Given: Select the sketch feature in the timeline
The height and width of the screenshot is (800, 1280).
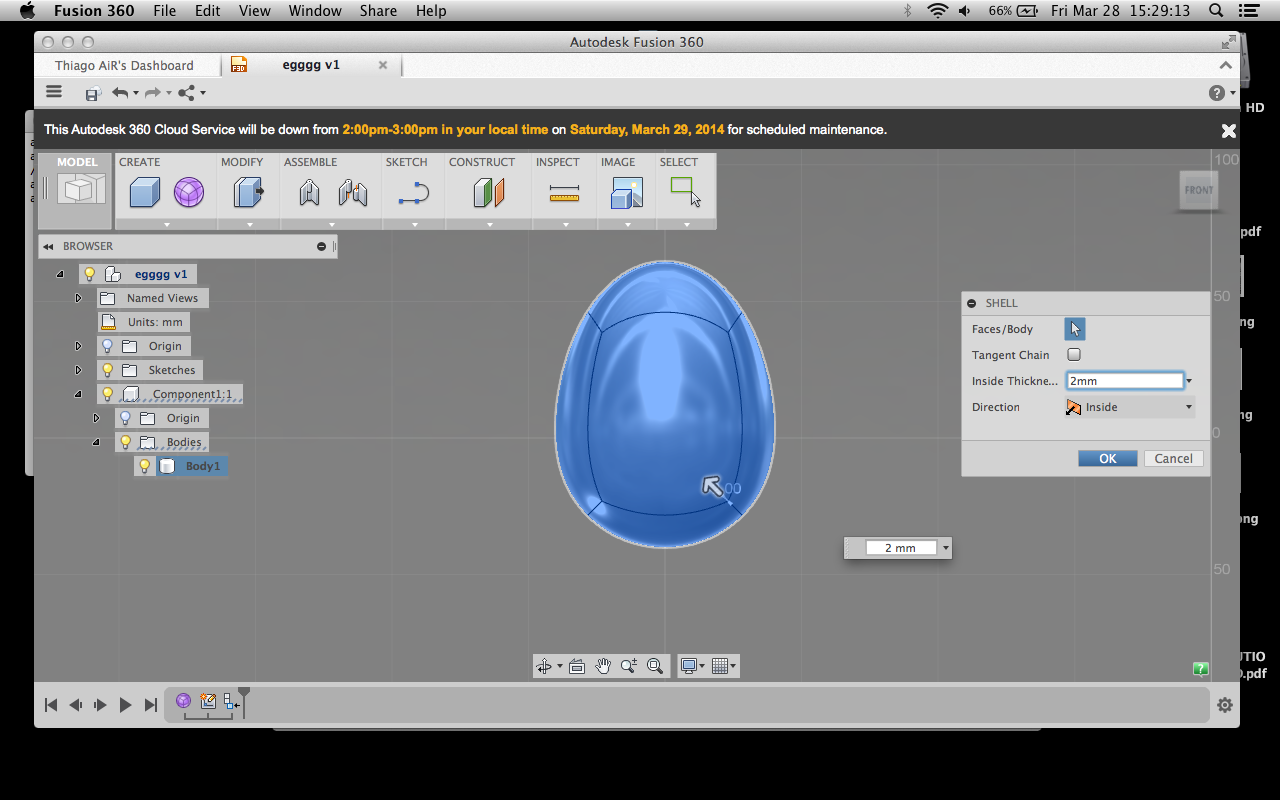Looking at the screenshot, I should click(208, 701).
